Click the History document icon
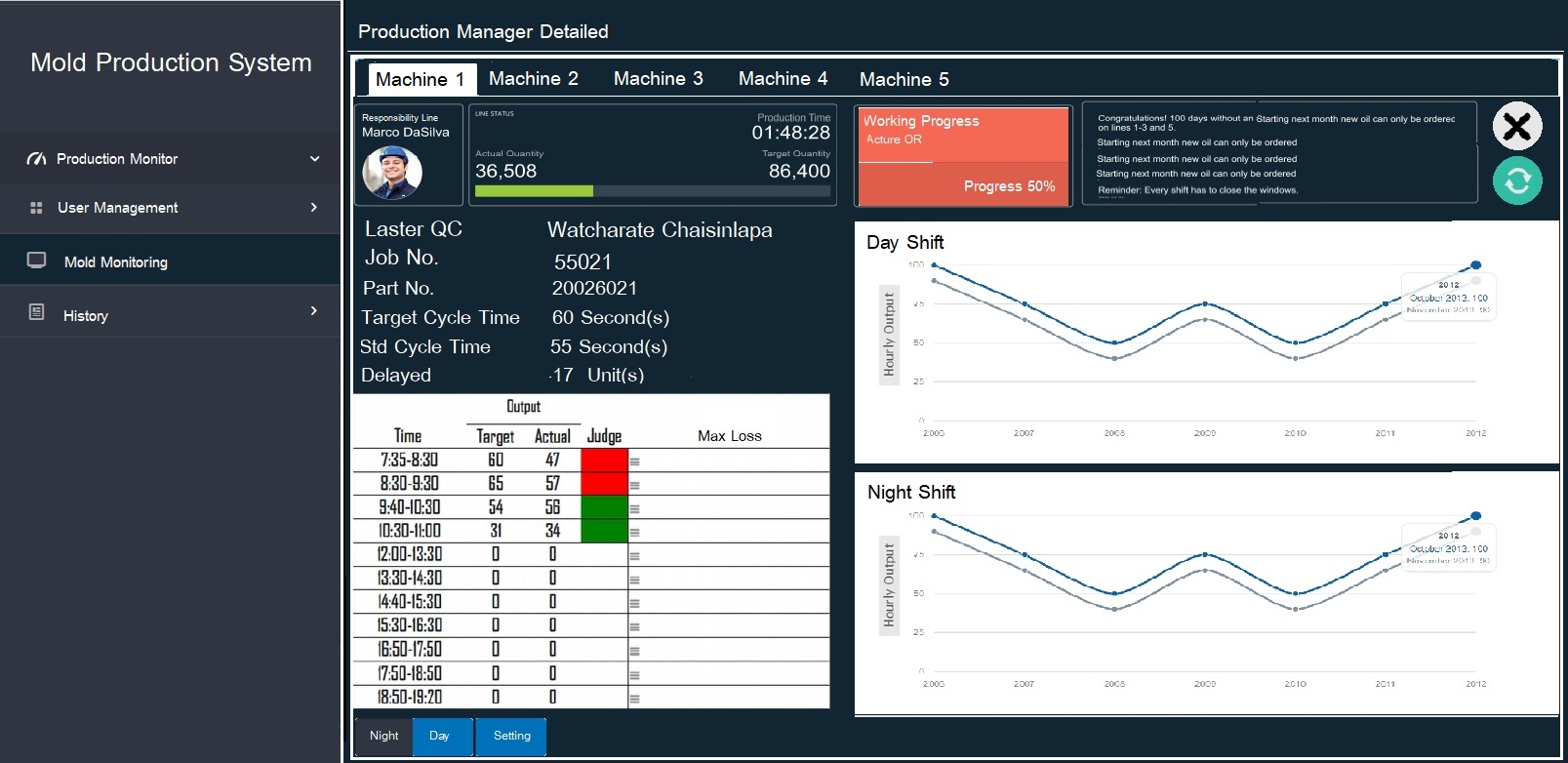The width and height of the screenshot is (1568, 763). [x=37, y=312]
